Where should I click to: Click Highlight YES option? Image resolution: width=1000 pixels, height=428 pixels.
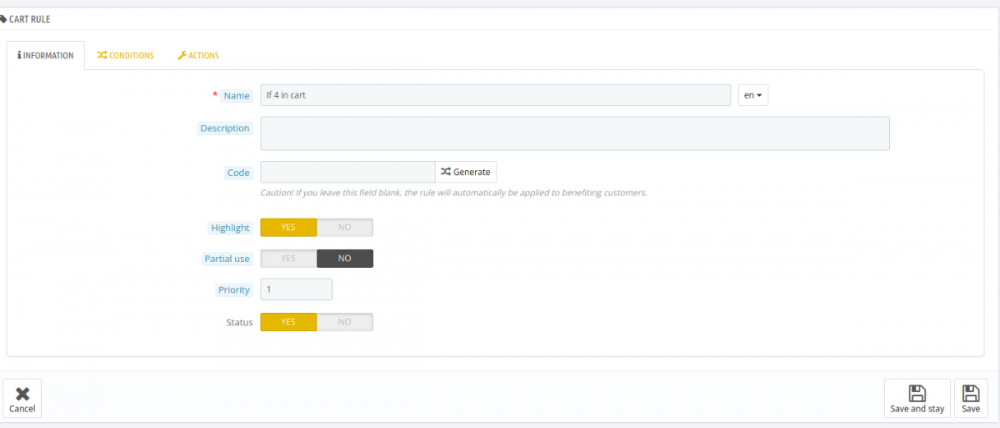(x=288, y=228)
